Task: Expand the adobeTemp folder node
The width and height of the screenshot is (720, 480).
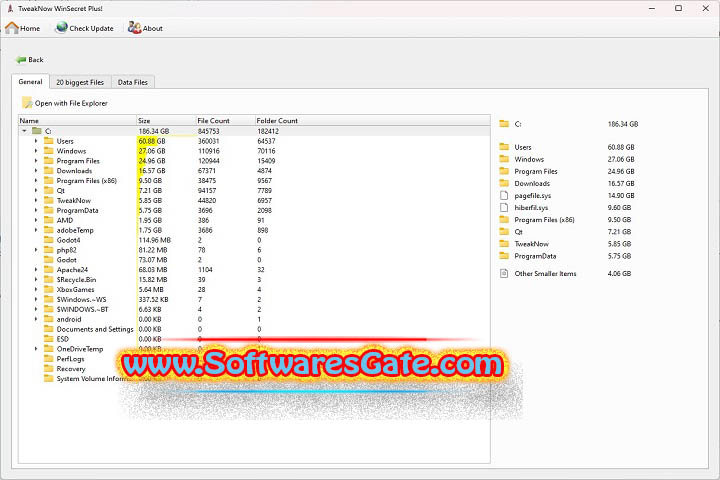Action: tap(36, 230)
